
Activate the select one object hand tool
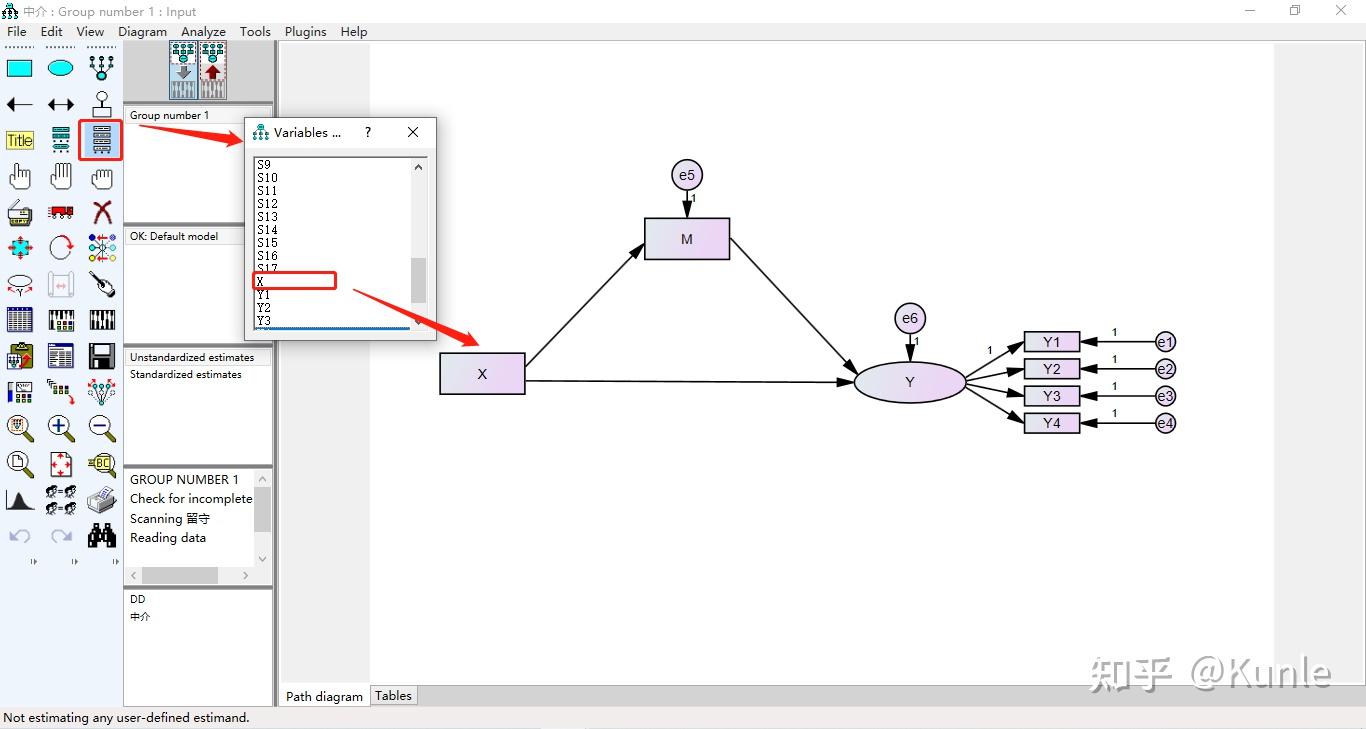[20, 177]
